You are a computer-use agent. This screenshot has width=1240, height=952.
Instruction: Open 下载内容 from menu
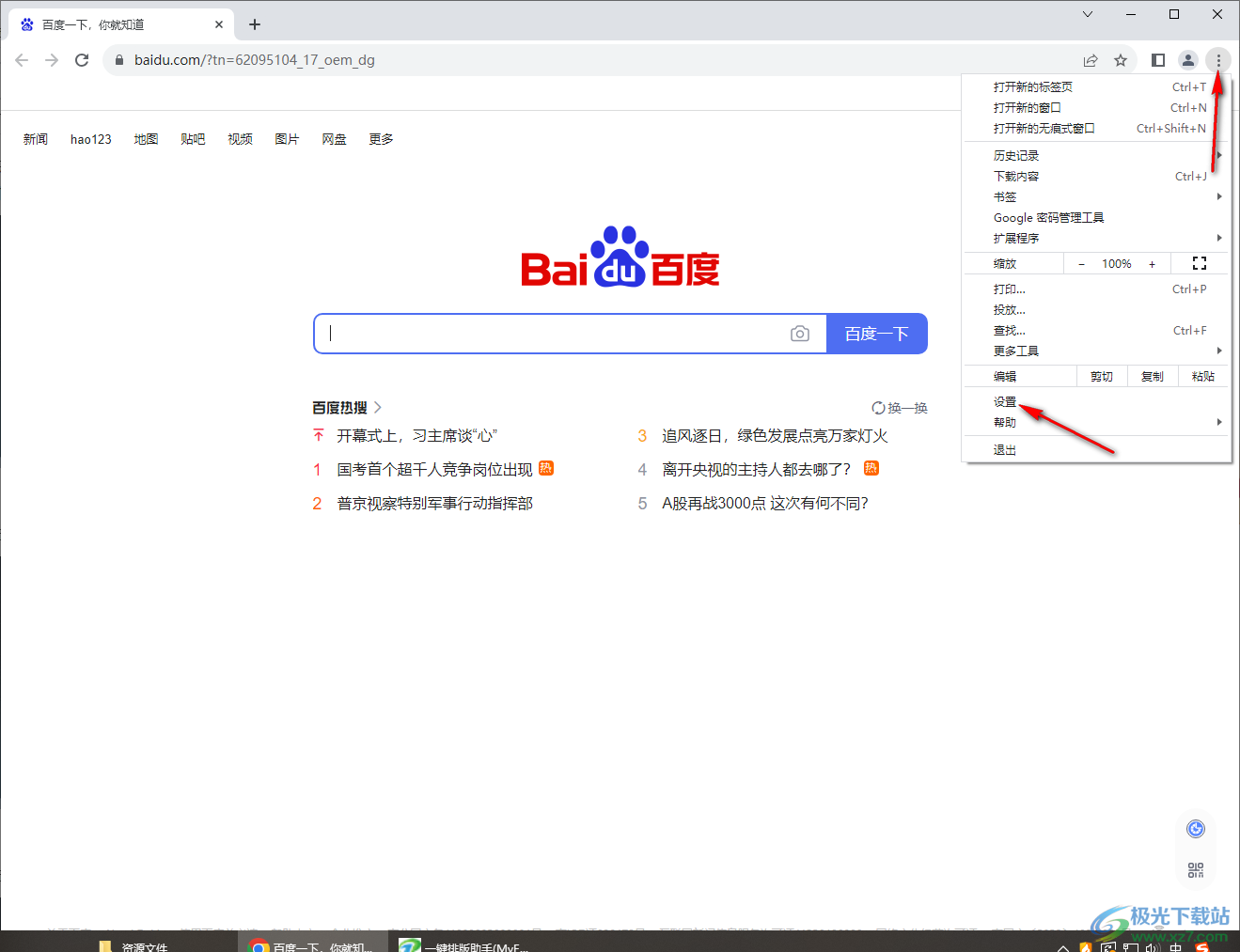tap(1098, 176)
